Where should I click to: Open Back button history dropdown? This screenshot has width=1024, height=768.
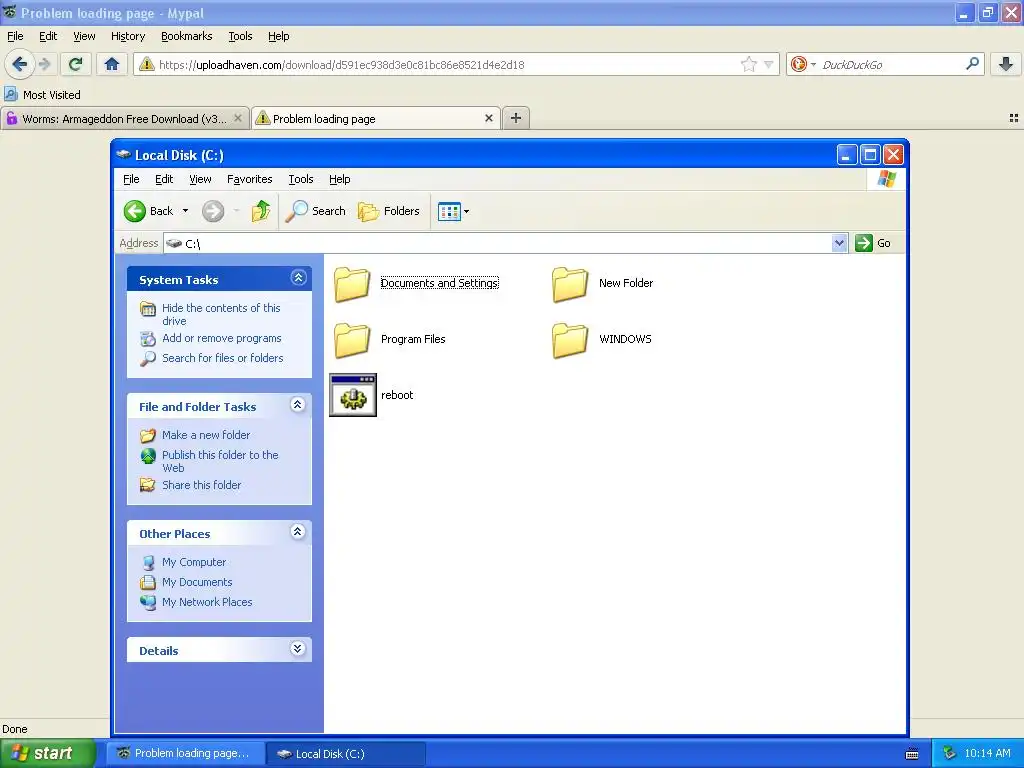pos(185,211)
